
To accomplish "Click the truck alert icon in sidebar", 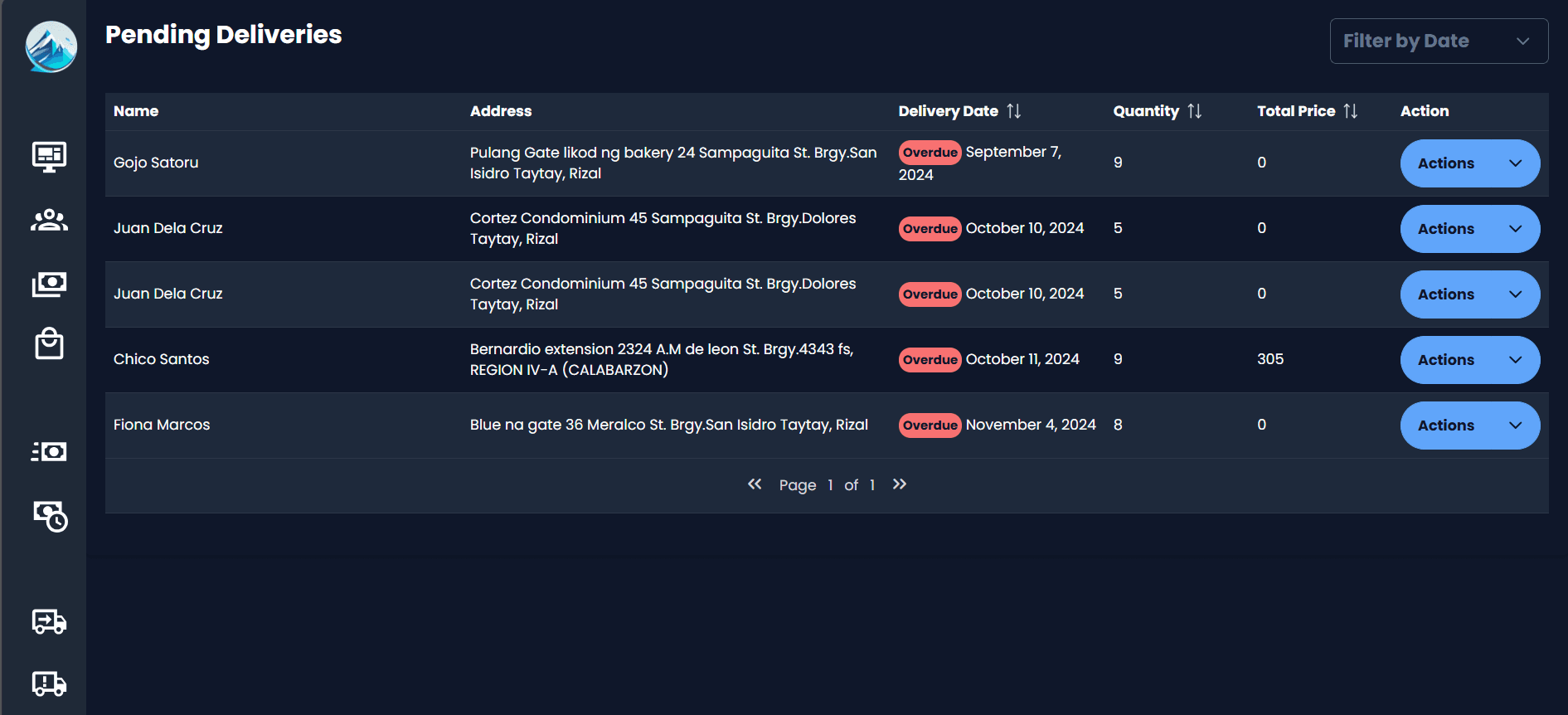I will (49, 683).
